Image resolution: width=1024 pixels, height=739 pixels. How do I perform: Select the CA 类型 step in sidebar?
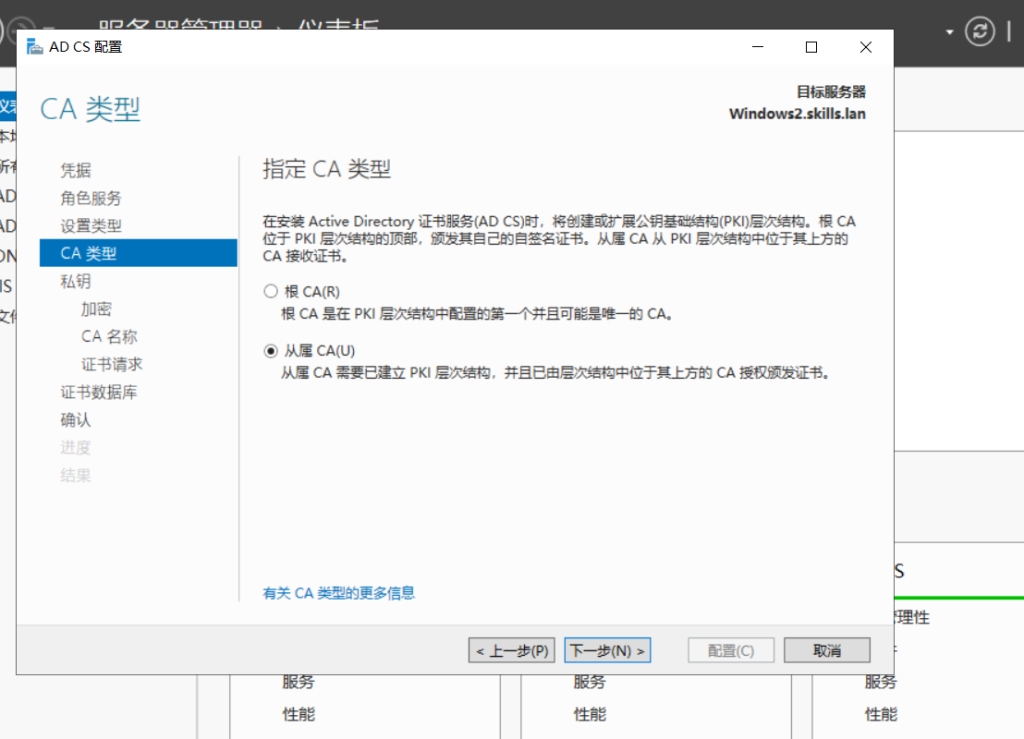89,254
